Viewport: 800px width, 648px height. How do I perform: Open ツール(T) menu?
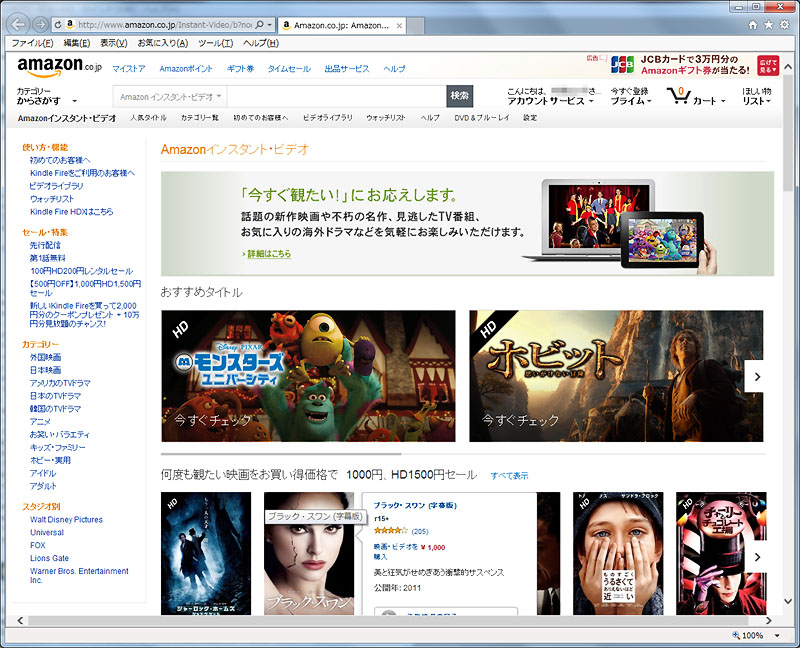click(215, 43)
